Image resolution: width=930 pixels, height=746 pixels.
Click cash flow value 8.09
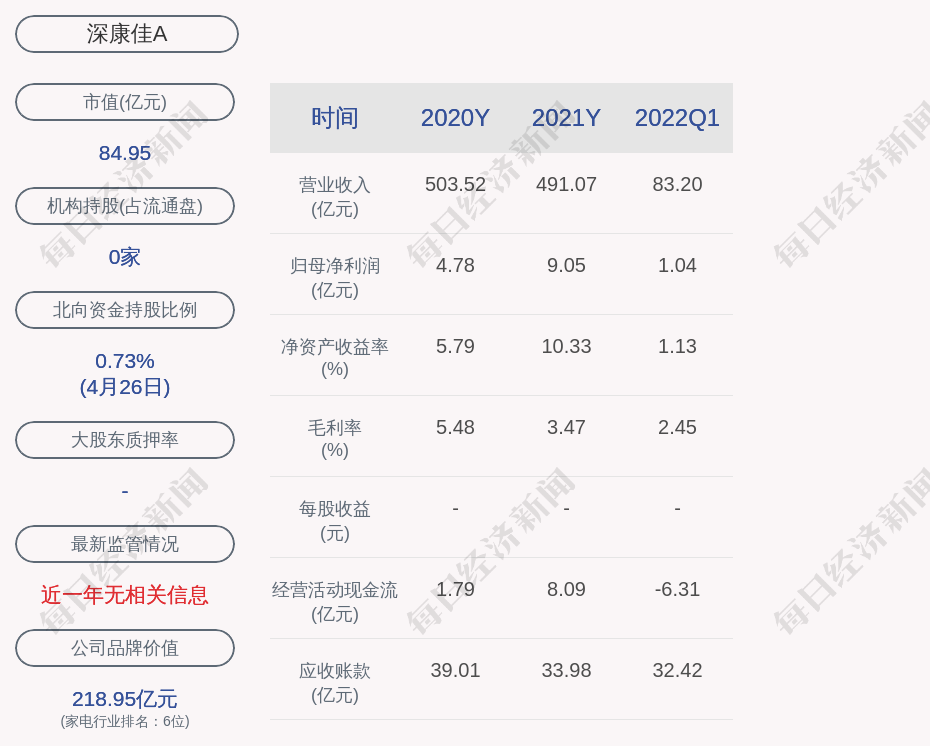[x=566, y=589]
